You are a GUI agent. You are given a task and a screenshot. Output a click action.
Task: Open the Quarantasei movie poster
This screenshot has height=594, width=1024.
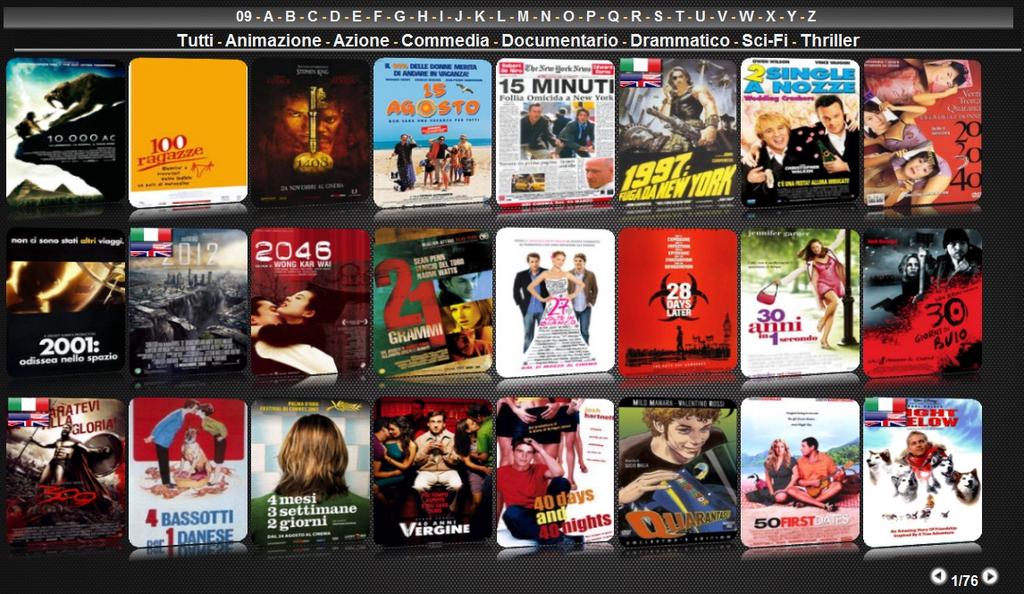point(677,472)
